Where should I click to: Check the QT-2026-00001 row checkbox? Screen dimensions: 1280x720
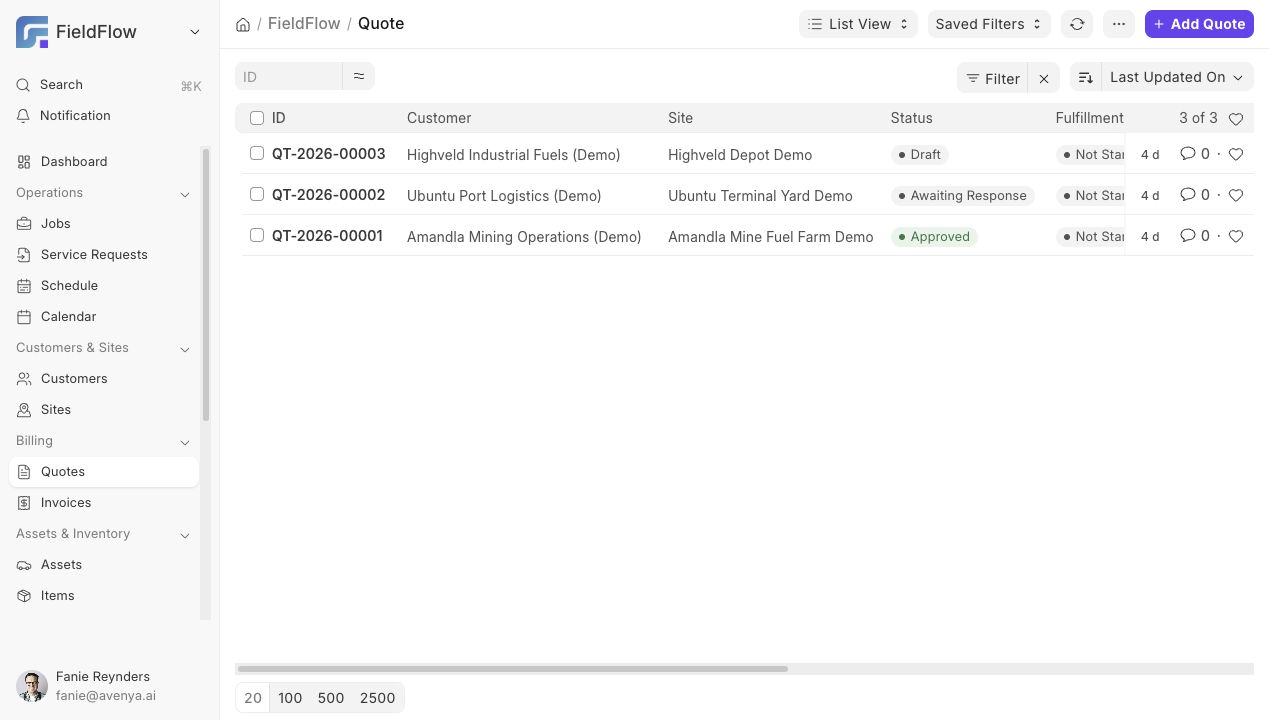257,235
